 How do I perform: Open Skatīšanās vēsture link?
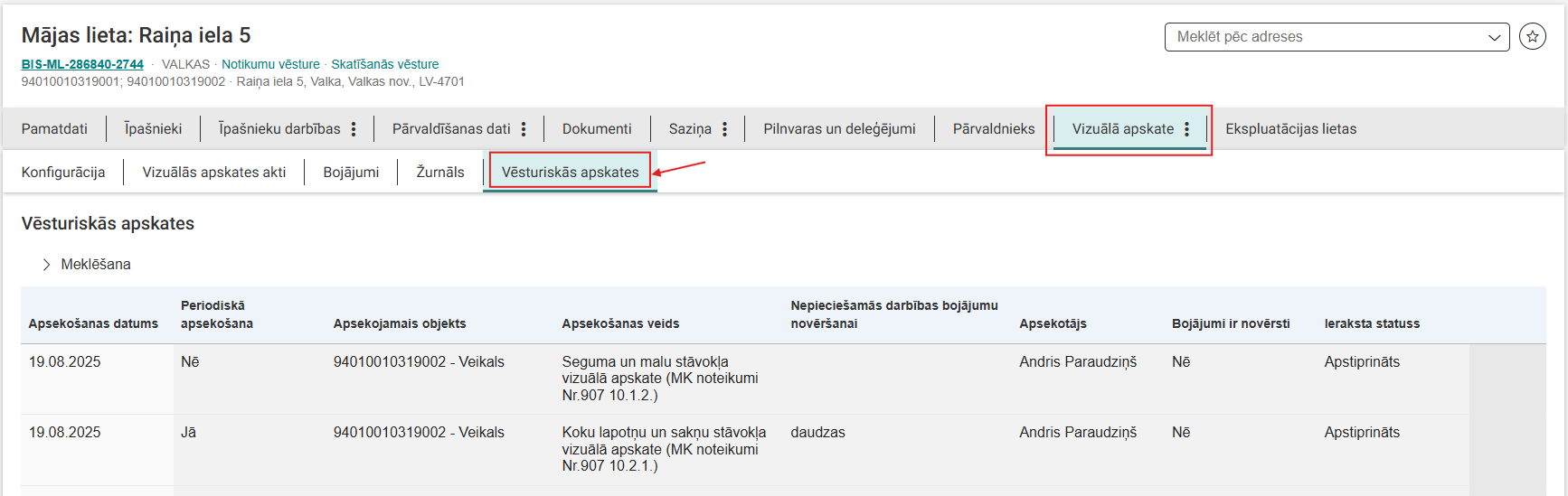tap(384, 64)
